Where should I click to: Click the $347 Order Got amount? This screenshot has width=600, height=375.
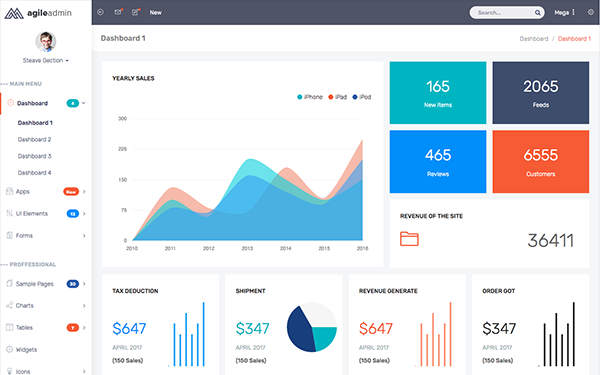click(499, 328)
